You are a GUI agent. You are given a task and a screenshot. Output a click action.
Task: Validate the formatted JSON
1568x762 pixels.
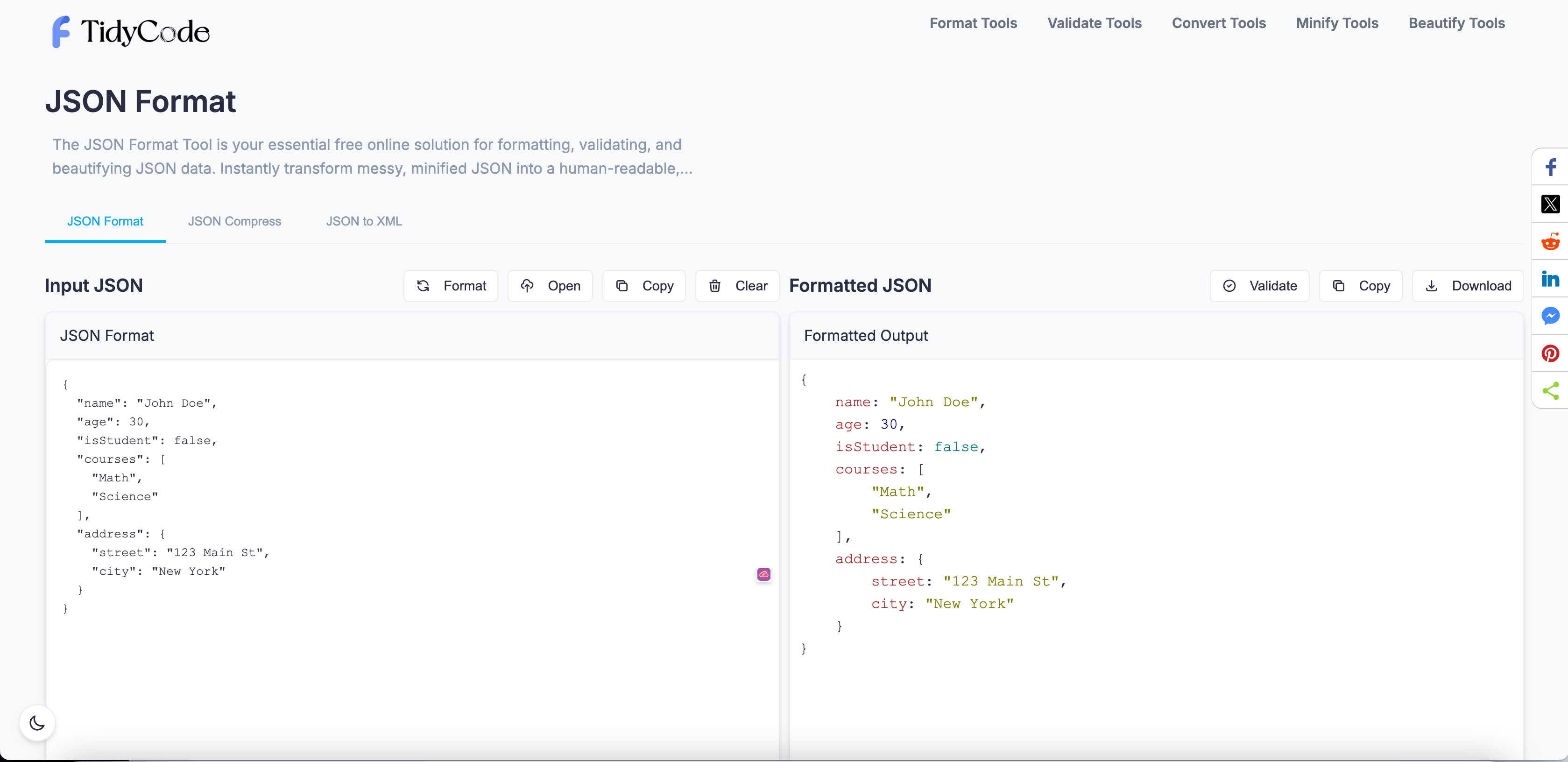(1259, 285)
